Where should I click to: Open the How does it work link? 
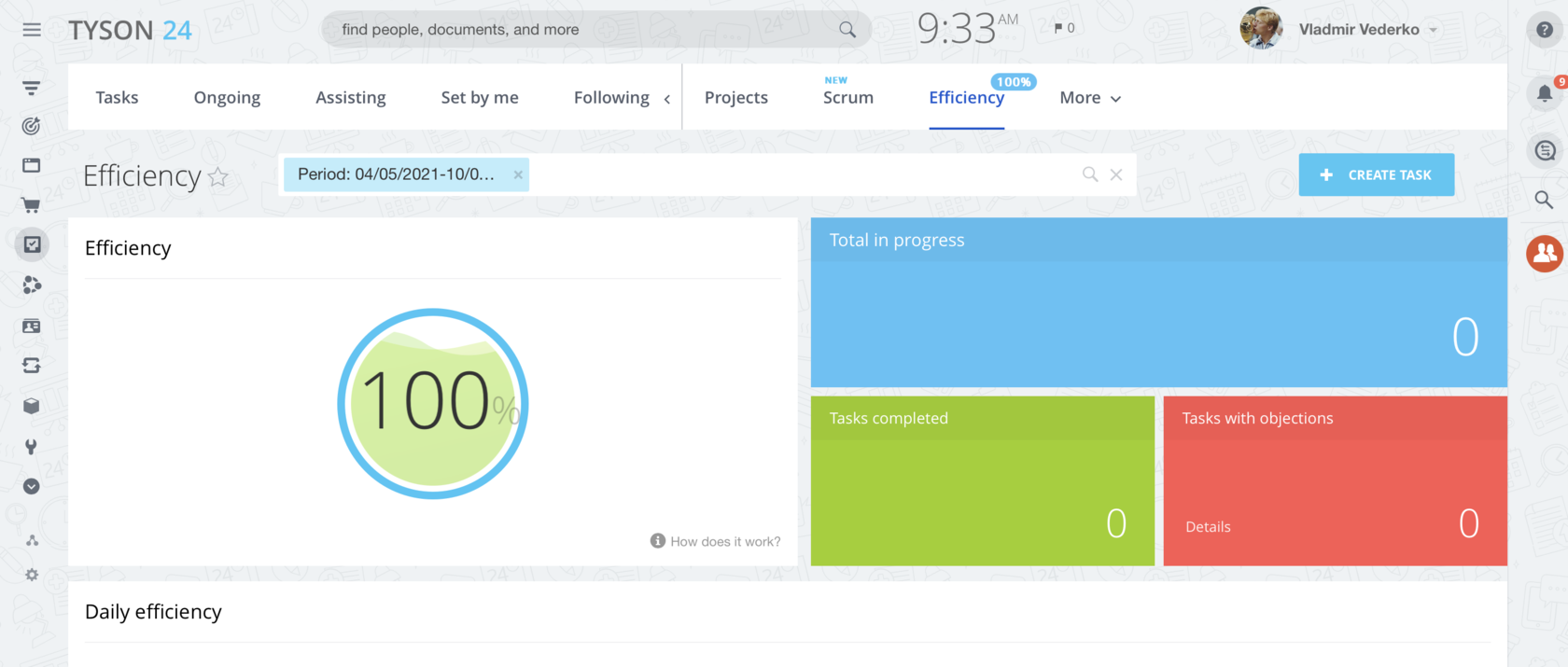715,541
